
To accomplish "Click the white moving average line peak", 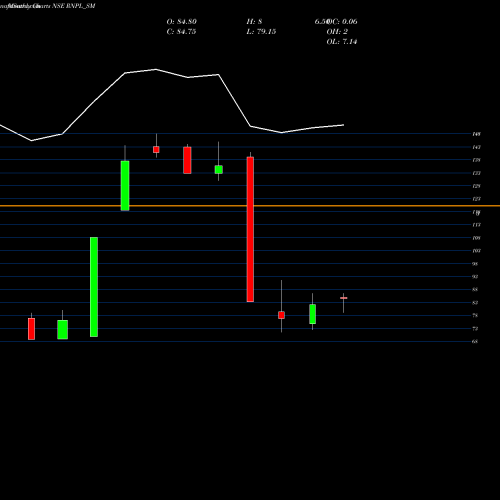I will point(156,69).
